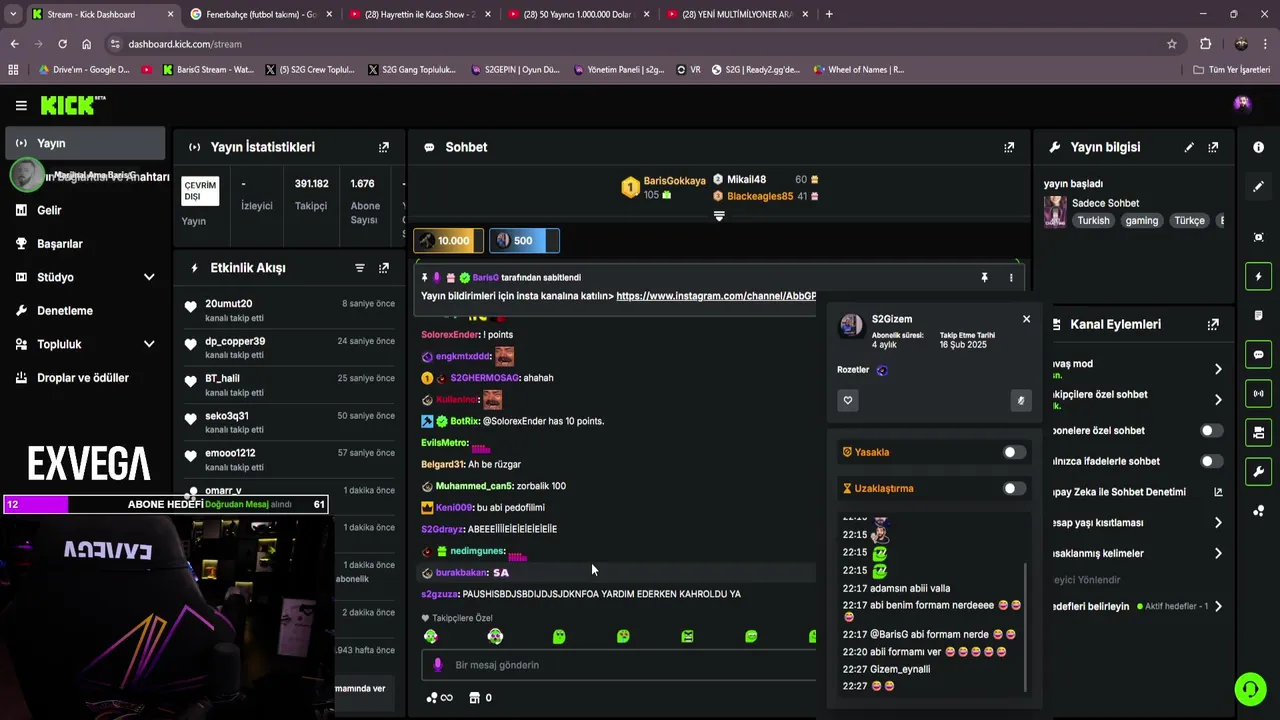The image size is (1280, 720).
Task: Click the gaming stream tag
Action: (x=1141, y=221)
